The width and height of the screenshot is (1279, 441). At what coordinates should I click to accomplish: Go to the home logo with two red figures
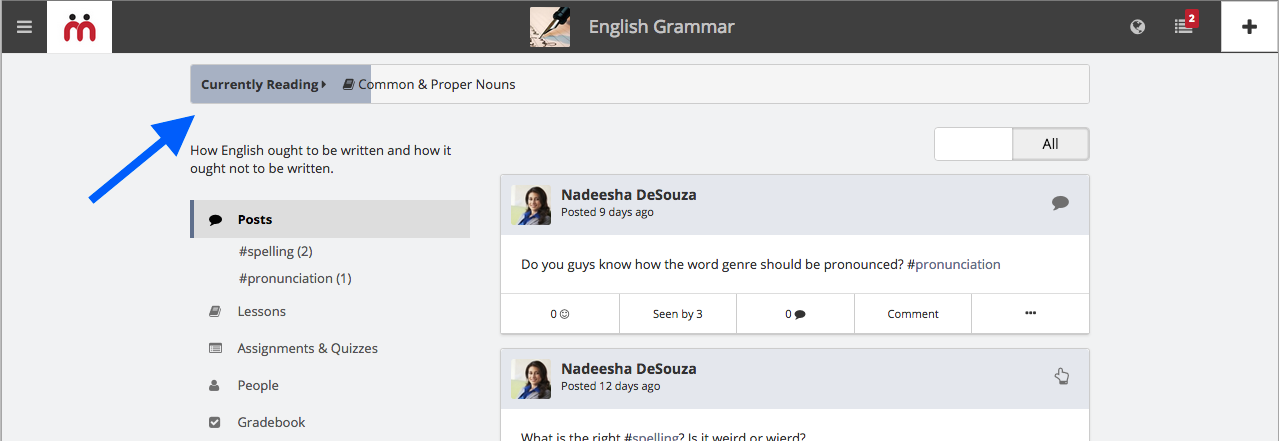79,27
